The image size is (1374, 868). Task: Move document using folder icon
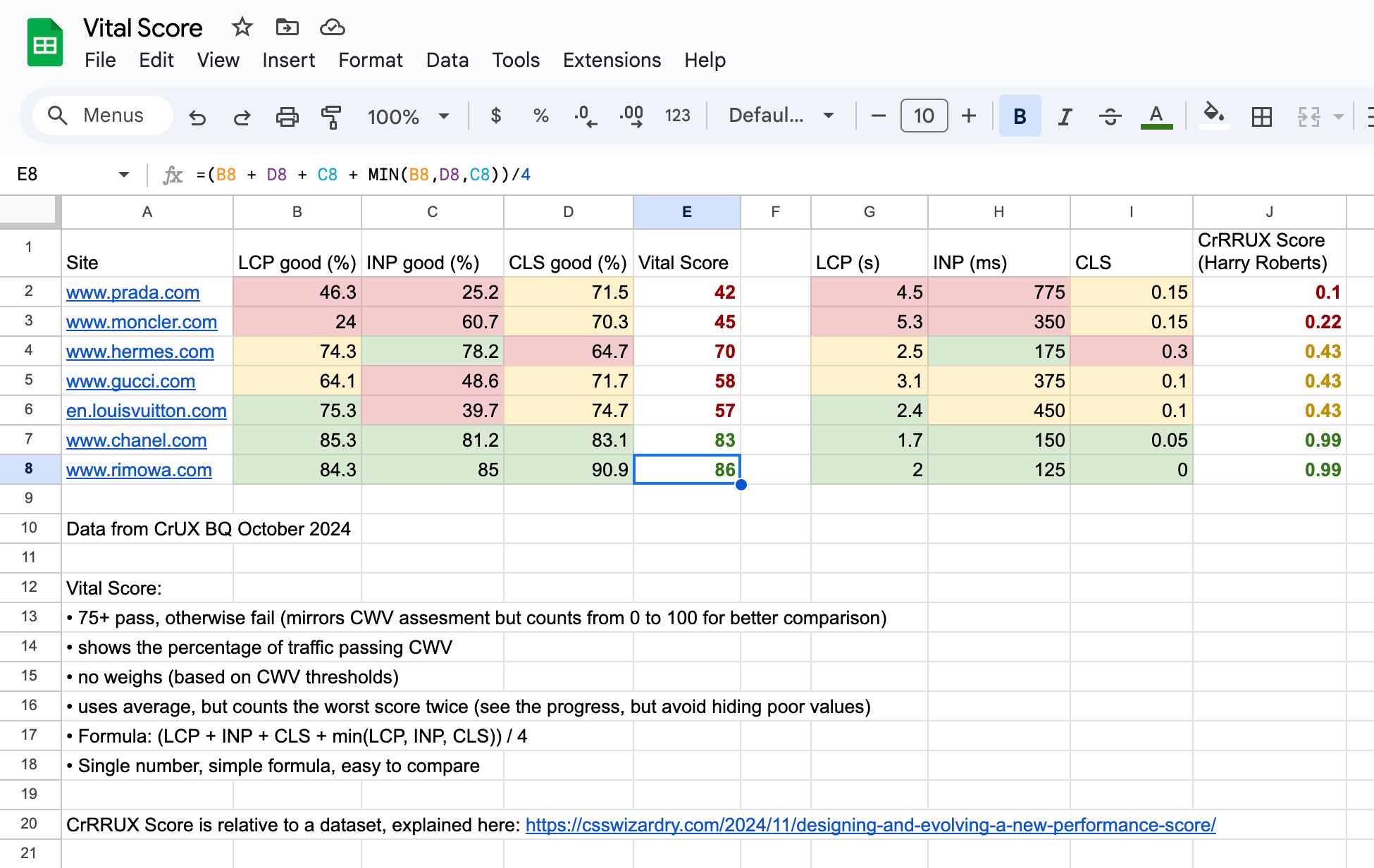(287, 27)
